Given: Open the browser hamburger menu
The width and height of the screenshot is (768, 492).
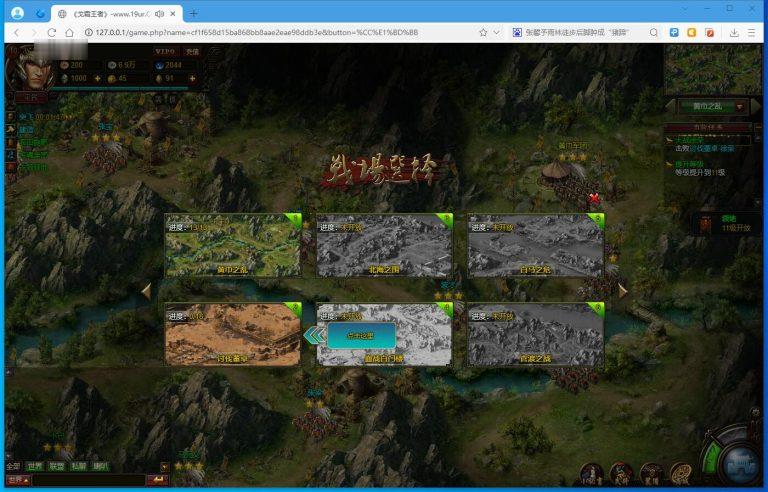Looking at the screenshot, I should pos(752,32).
